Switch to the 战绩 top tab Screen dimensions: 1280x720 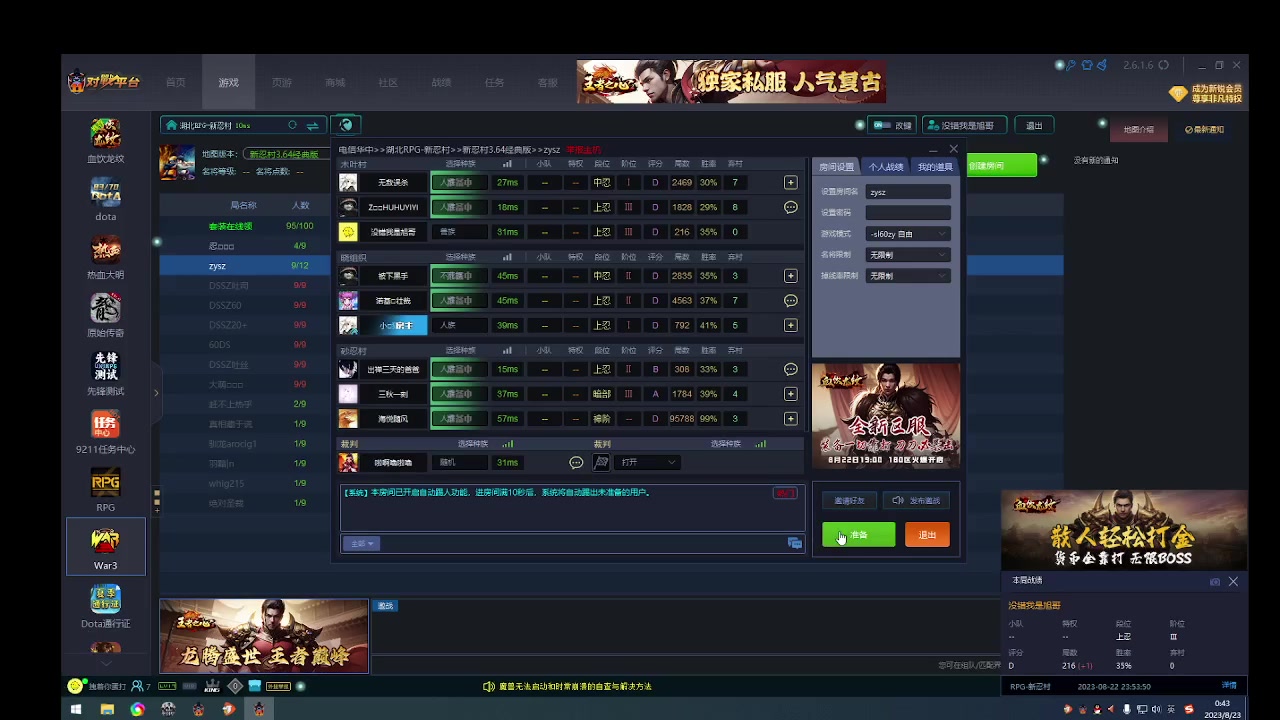pos(441,83)
